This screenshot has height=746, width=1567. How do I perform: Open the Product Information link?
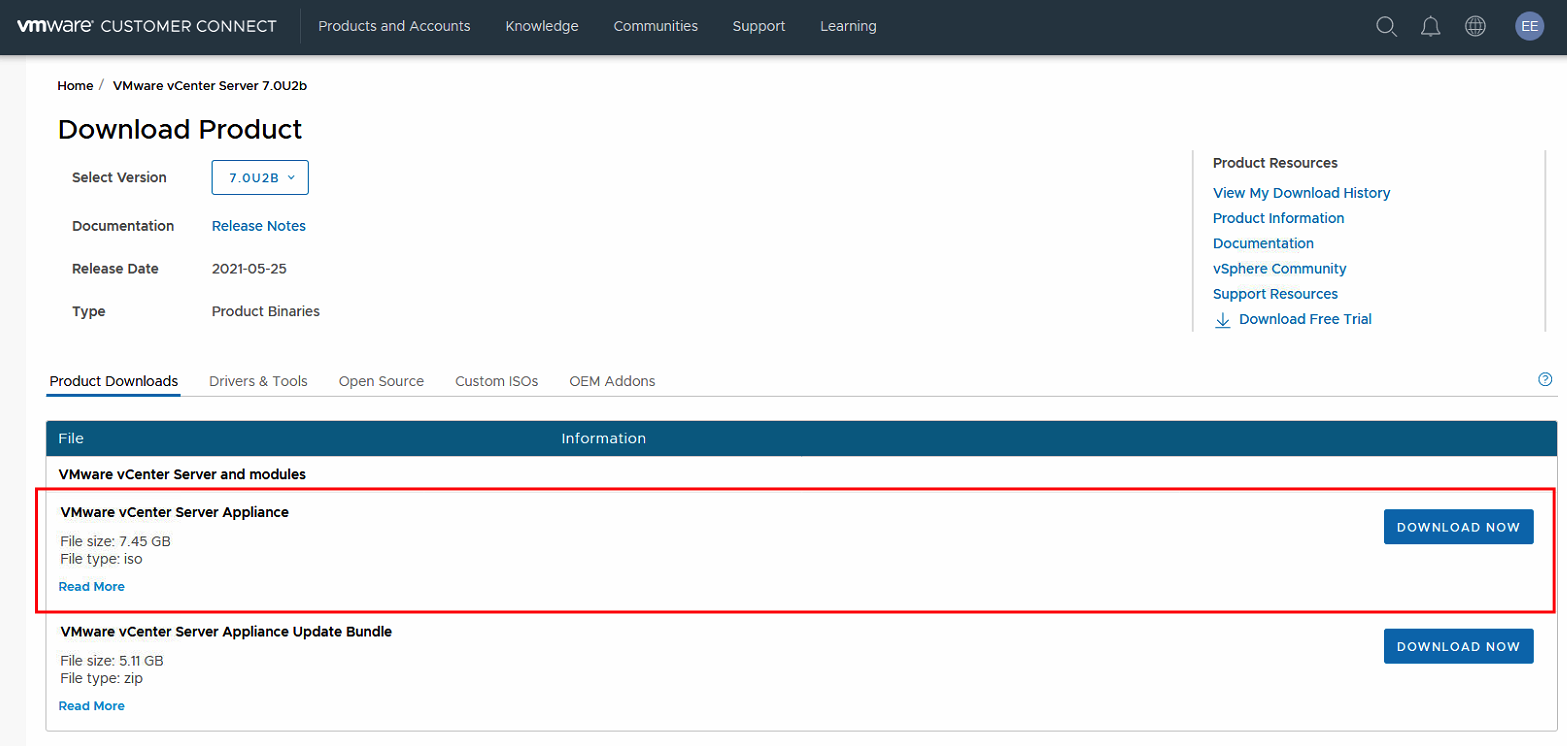coord(1278,218)
